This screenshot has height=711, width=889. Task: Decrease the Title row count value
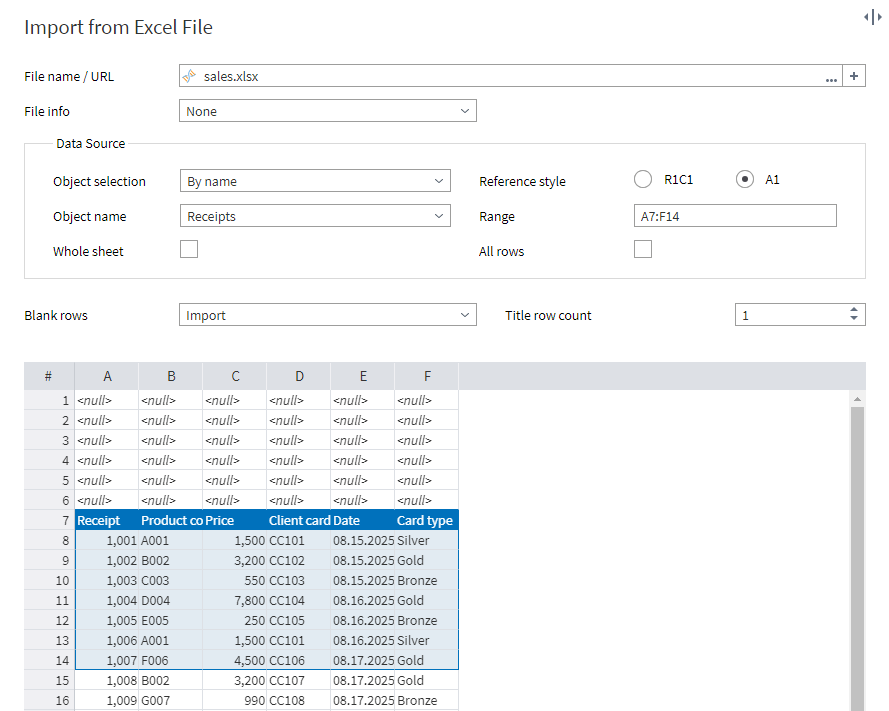pos(853,320)
